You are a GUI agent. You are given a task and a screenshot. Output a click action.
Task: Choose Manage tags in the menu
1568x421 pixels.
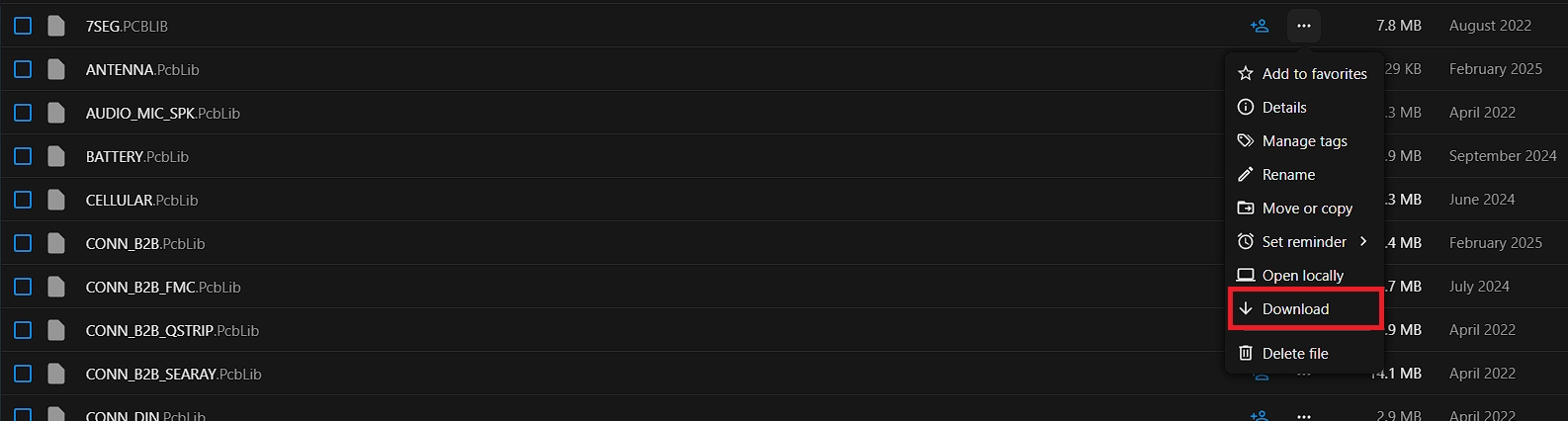pyautogui.click(x=1304, y=141)
